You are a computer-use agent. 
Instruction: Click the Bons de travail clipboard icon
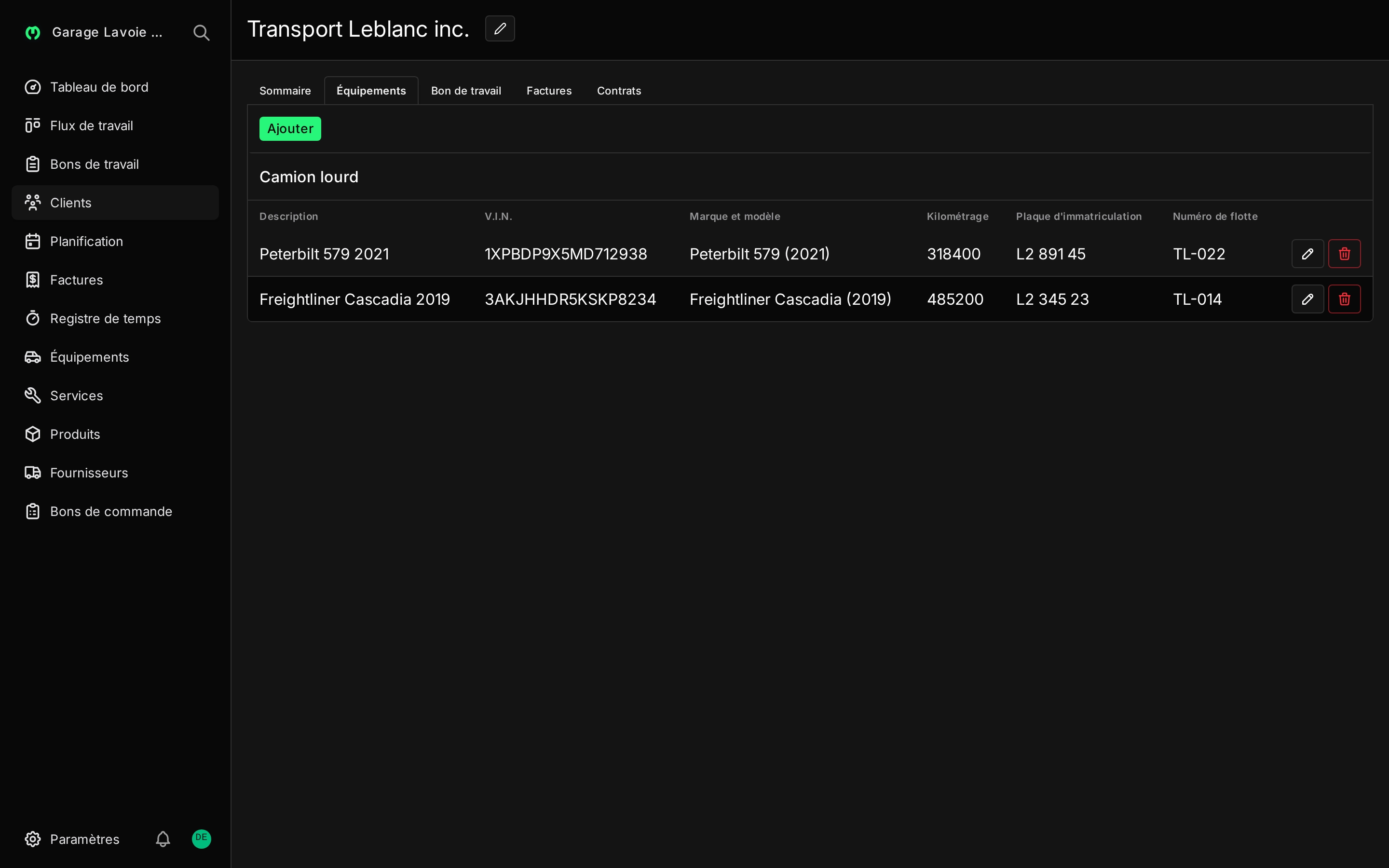pos(33,164)
